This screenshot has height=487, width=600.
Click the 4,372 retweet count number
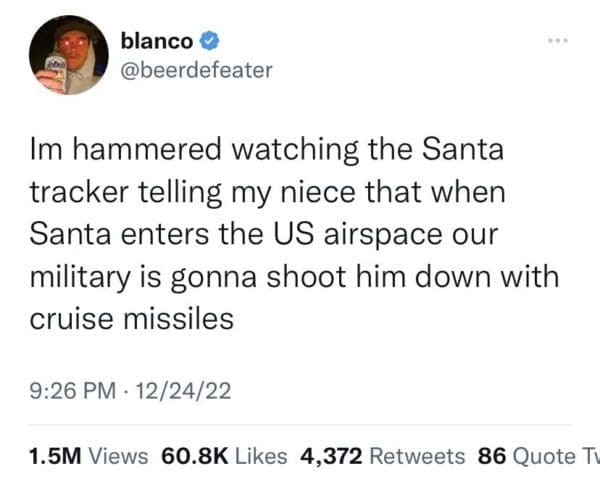[x=332, y=456]
